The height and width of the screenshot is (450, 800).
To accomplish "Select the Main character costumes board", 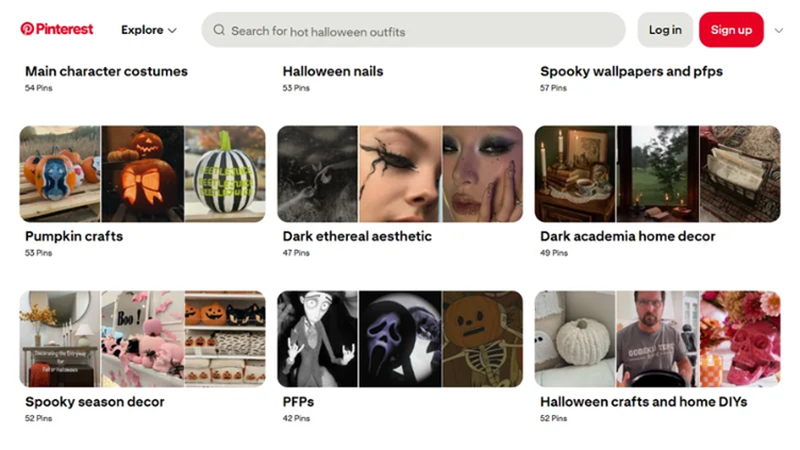I will coord(106,71).
